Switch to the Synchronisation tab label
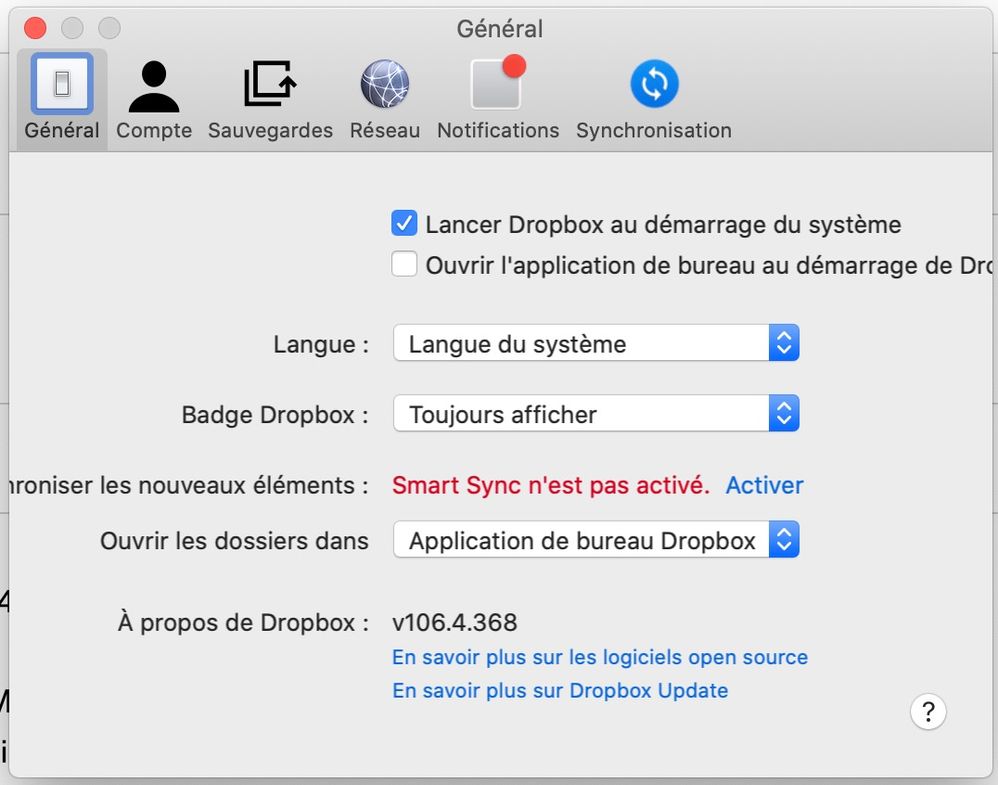Viewport: 998px width, 785px height. coord(654,131)
